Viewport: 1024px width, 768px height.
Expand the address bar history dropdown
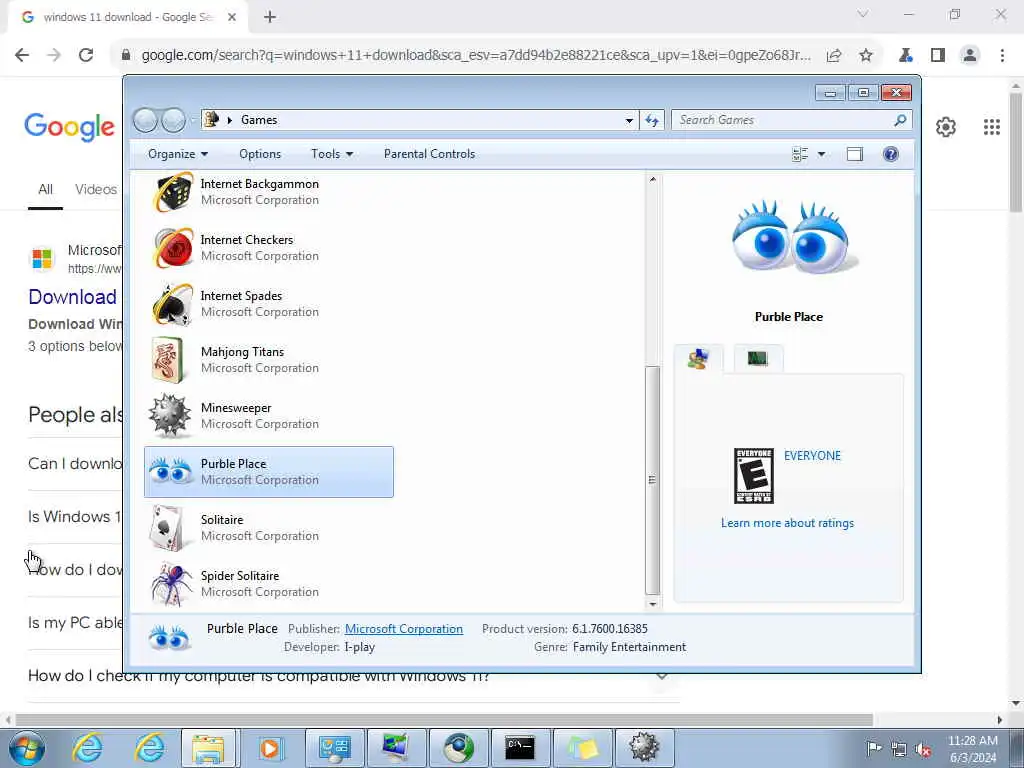click(x=629, y=120)
